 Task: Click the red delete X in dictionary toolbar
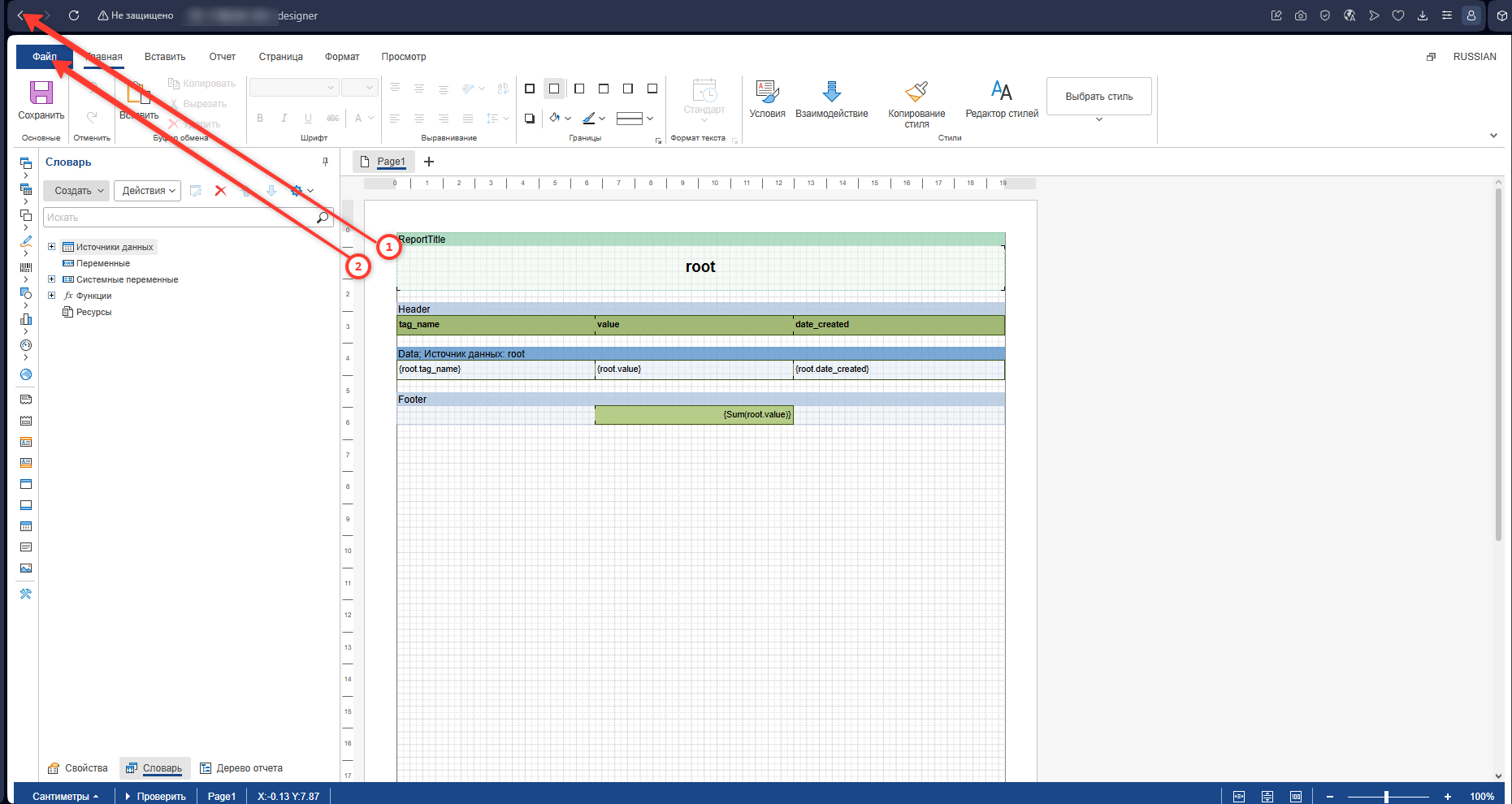[220, 191]
